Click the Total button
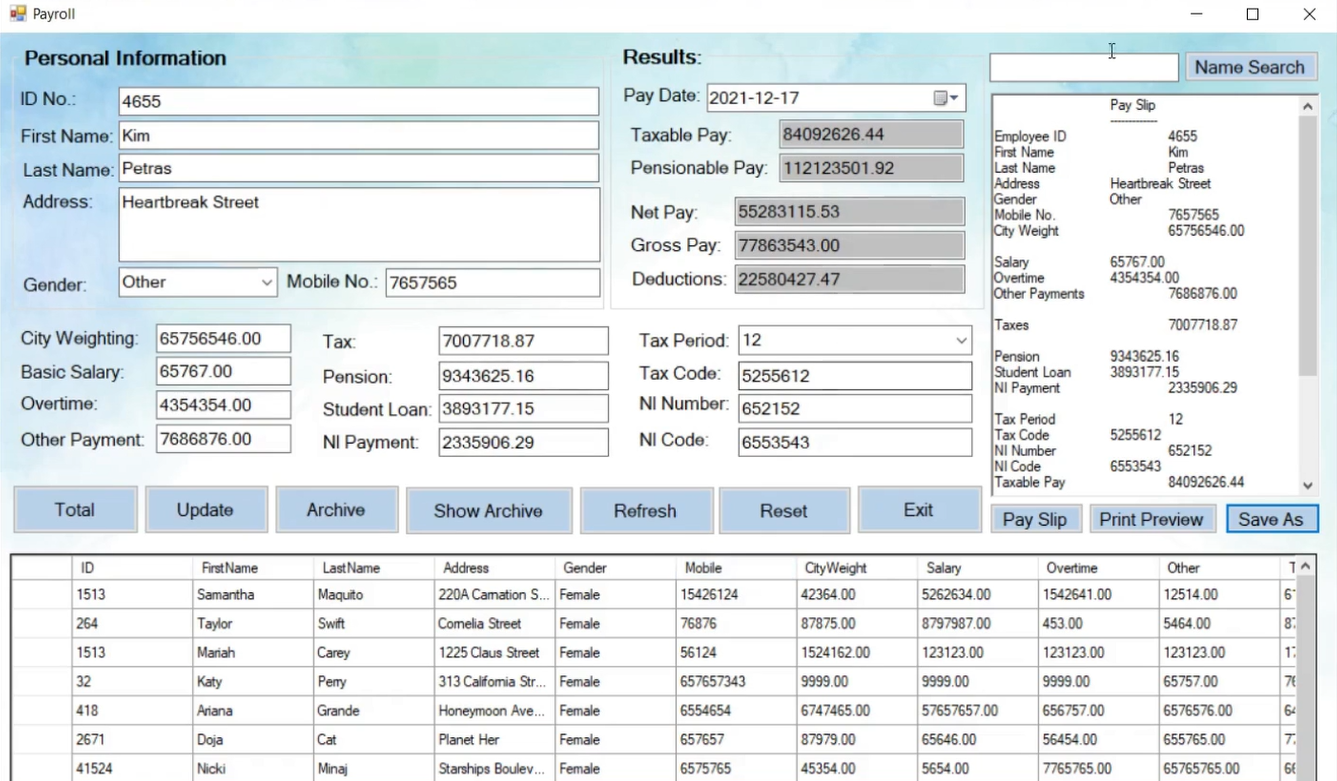 [75, 510]
